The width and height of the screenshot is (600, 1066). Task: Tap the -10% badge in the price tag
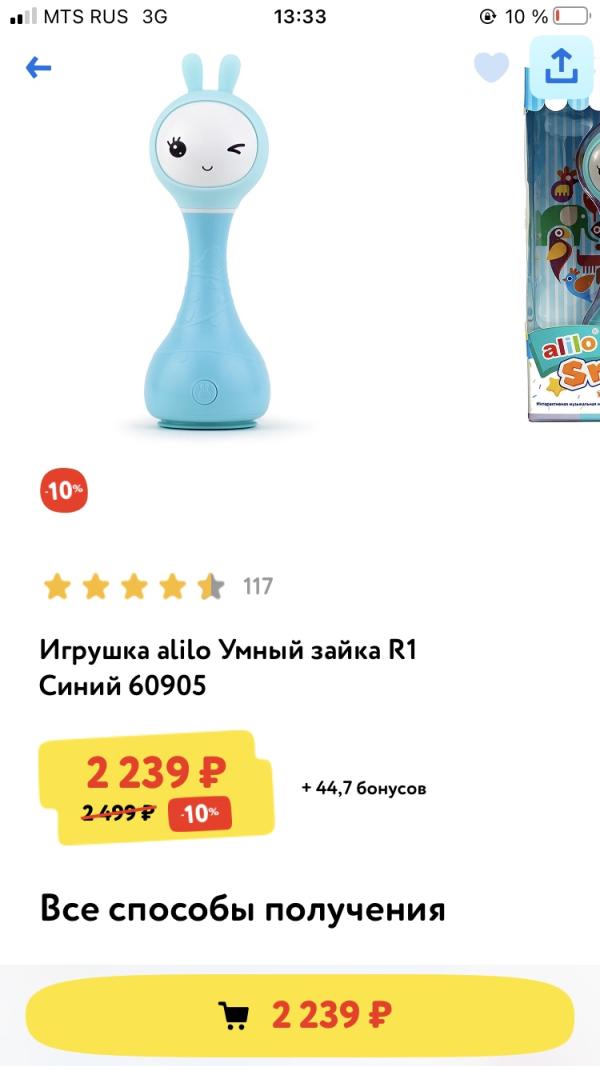click(x=200, y=813)
